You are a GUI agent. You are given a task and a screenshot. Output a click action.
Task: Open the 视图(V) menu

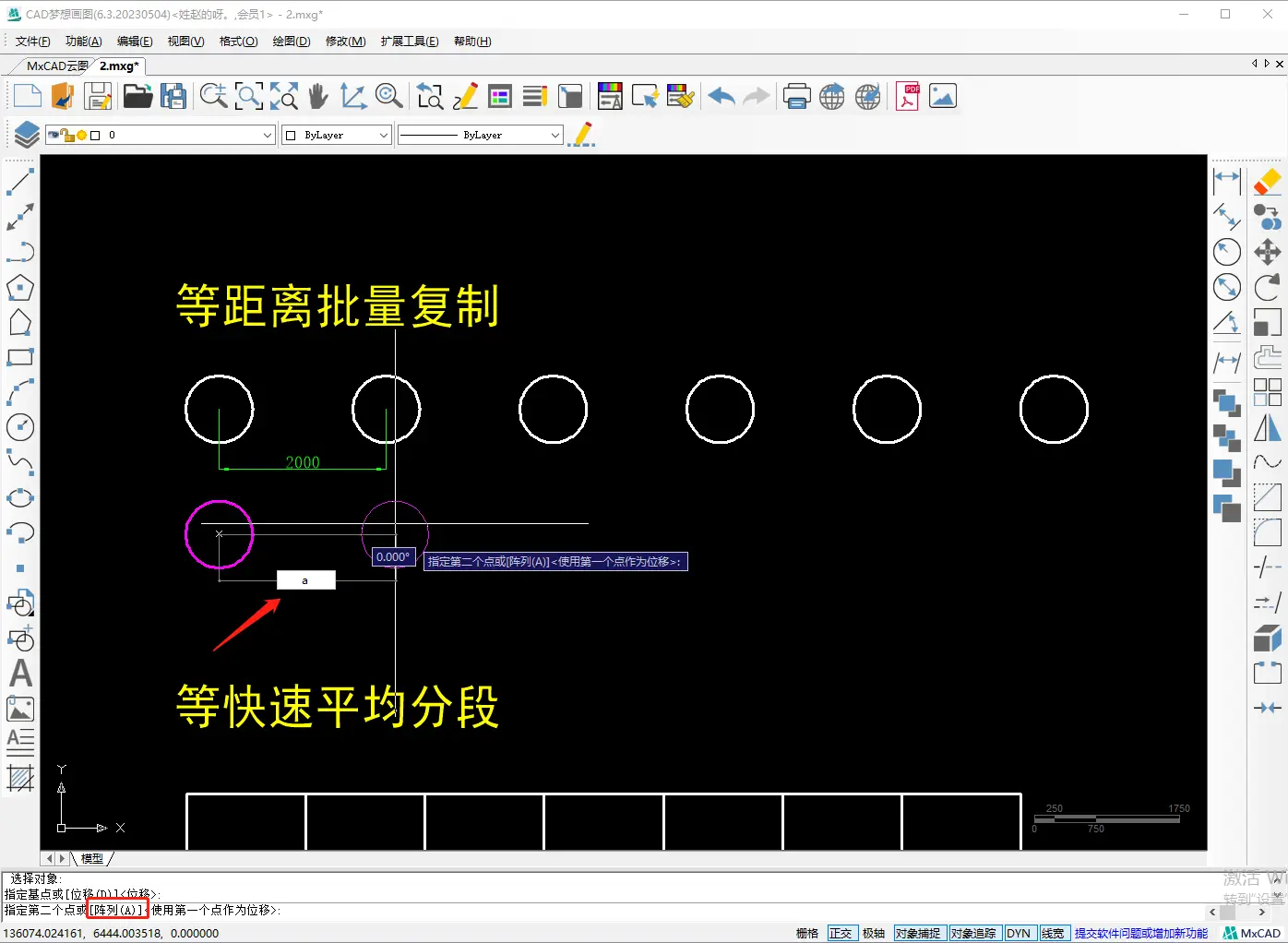(185, 42)
